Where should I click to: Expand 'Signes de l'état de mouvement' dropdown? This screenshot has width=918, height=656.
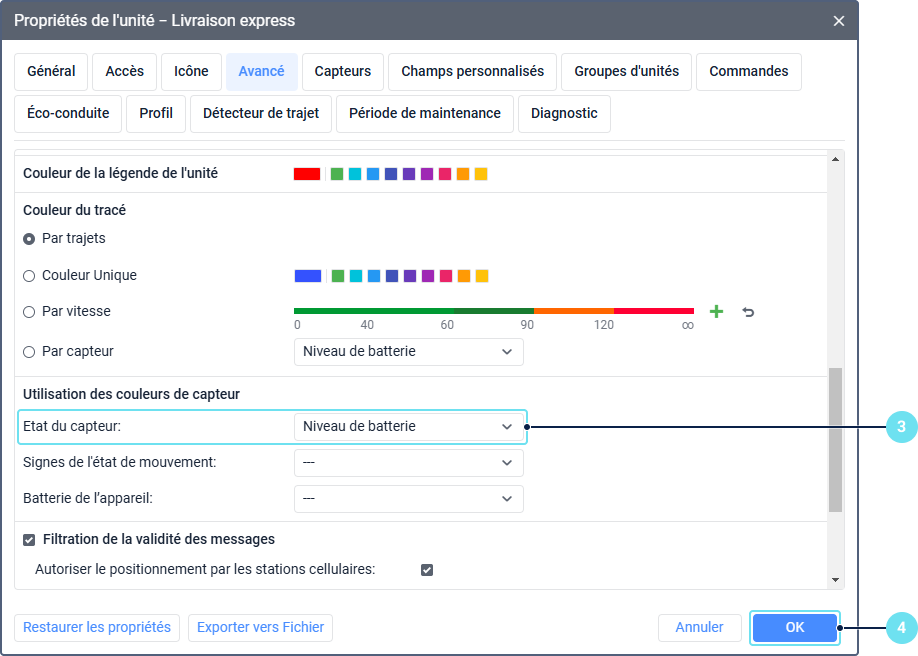point(408,463)
